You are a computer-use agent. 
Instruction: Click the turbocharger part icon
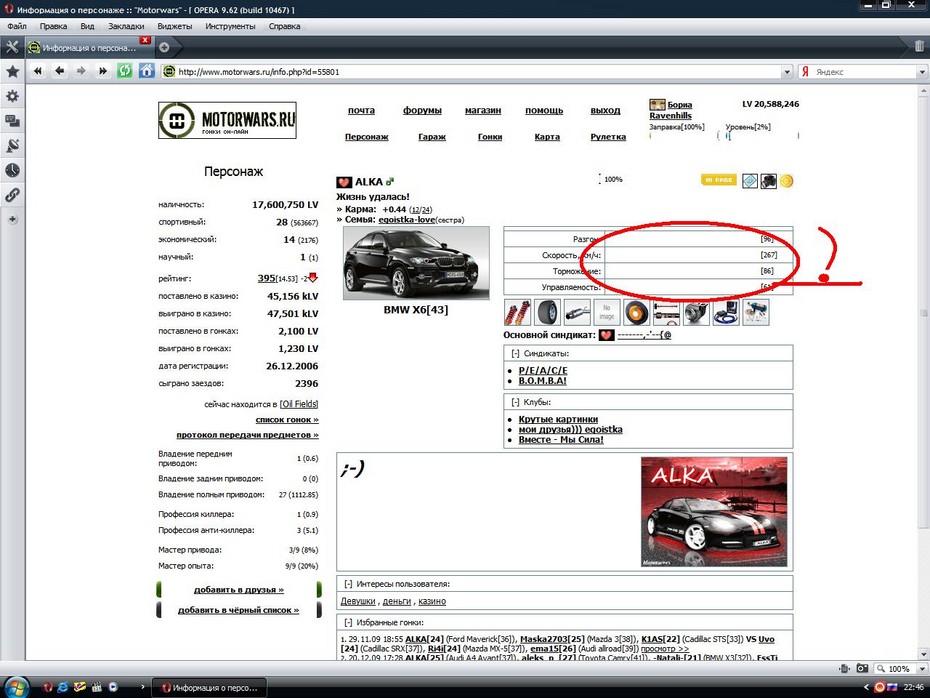click(696, 313)
